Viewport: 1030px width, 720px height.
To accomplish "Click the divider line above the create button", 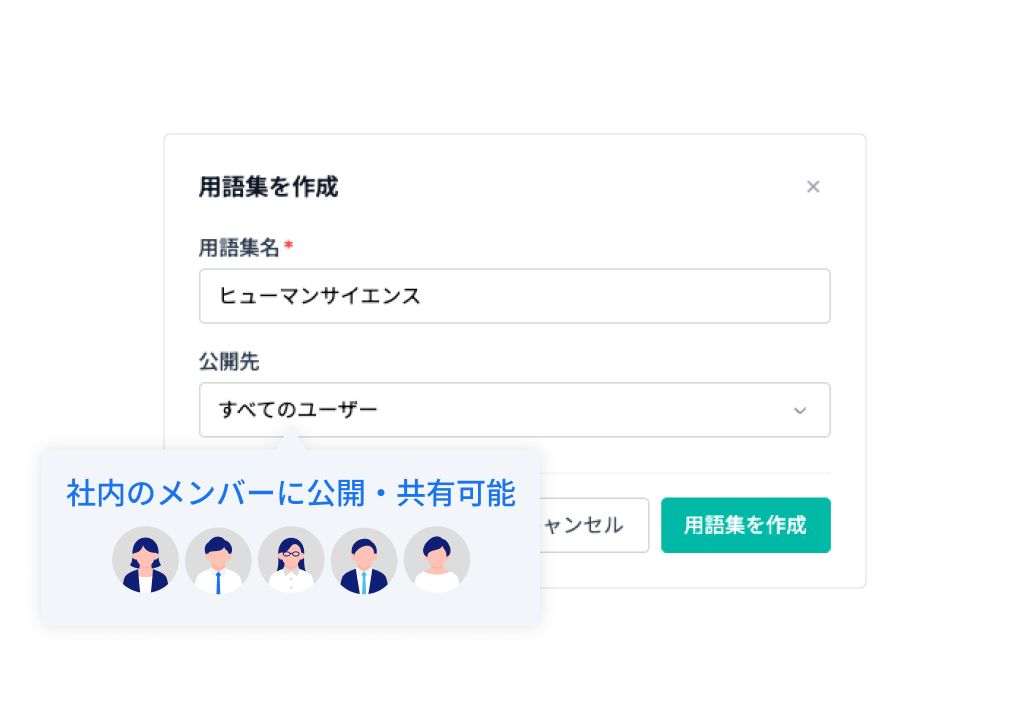I will [x=685, y=473].
